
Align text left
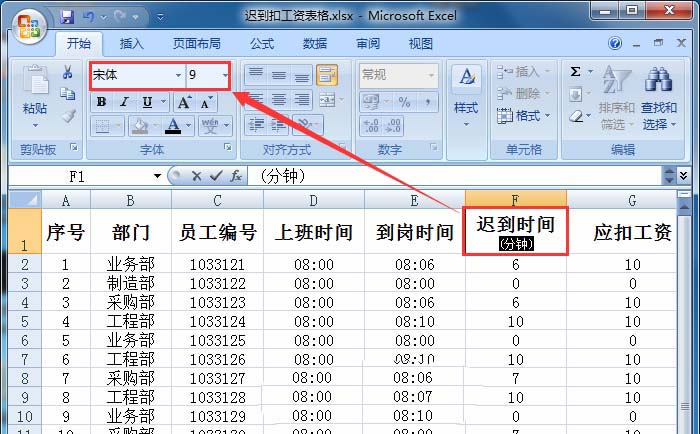[x=255, y=99]
